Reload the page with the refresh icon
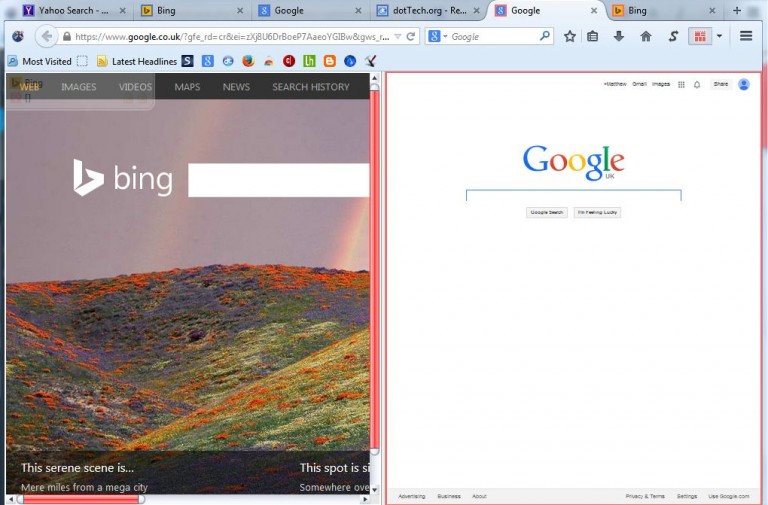 (x=411, y=36)
